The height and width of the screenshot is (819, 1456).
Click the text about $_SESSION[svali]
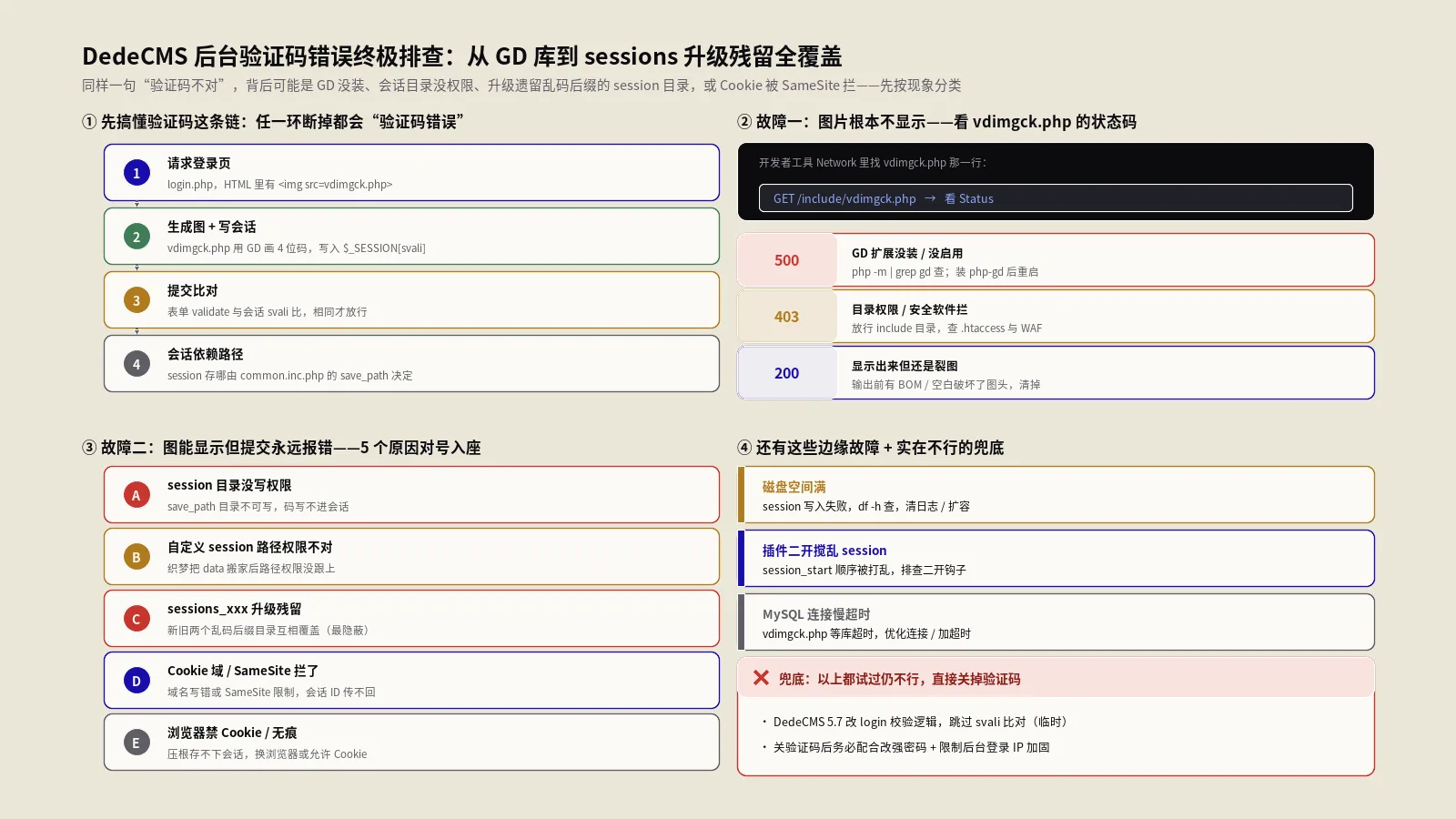coord(297,248)
